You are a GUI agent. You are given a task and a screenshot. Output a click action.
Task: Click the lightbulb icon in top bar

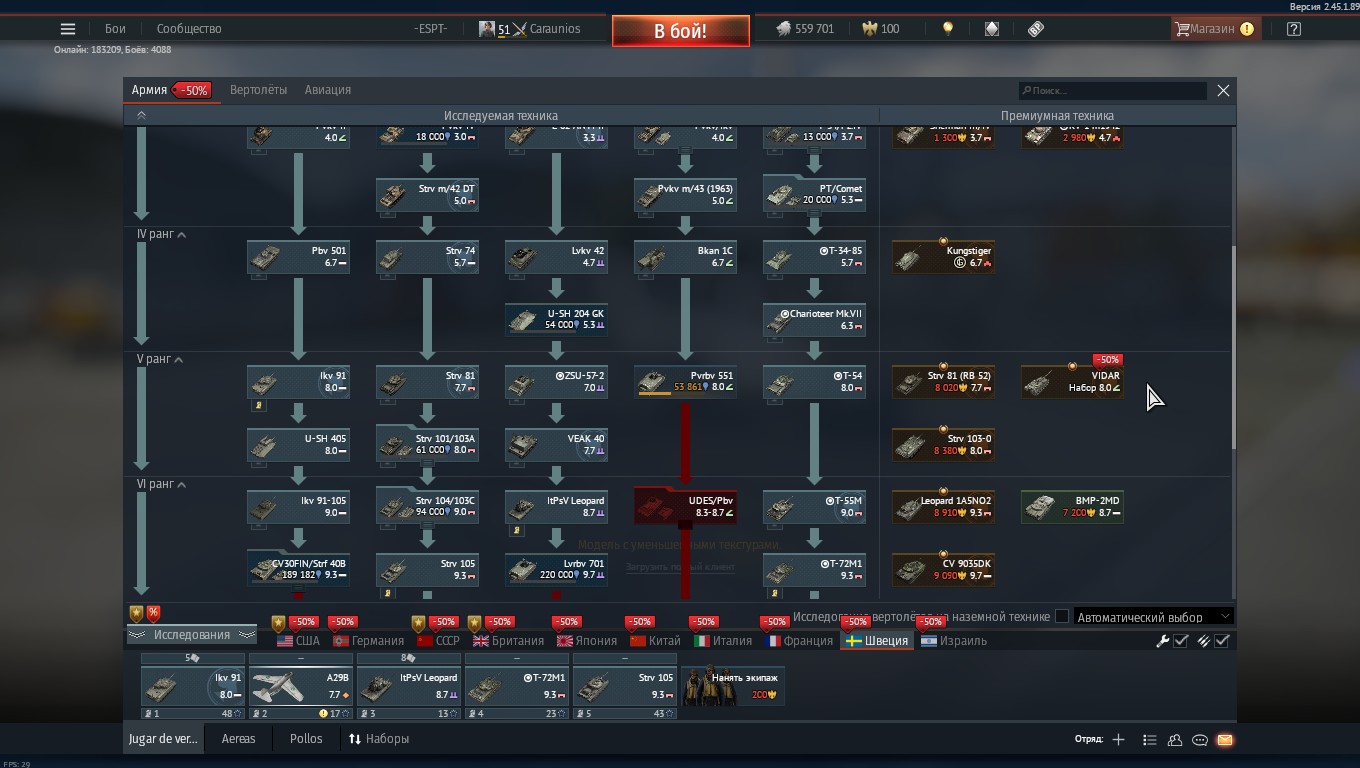tap(948, 29)
